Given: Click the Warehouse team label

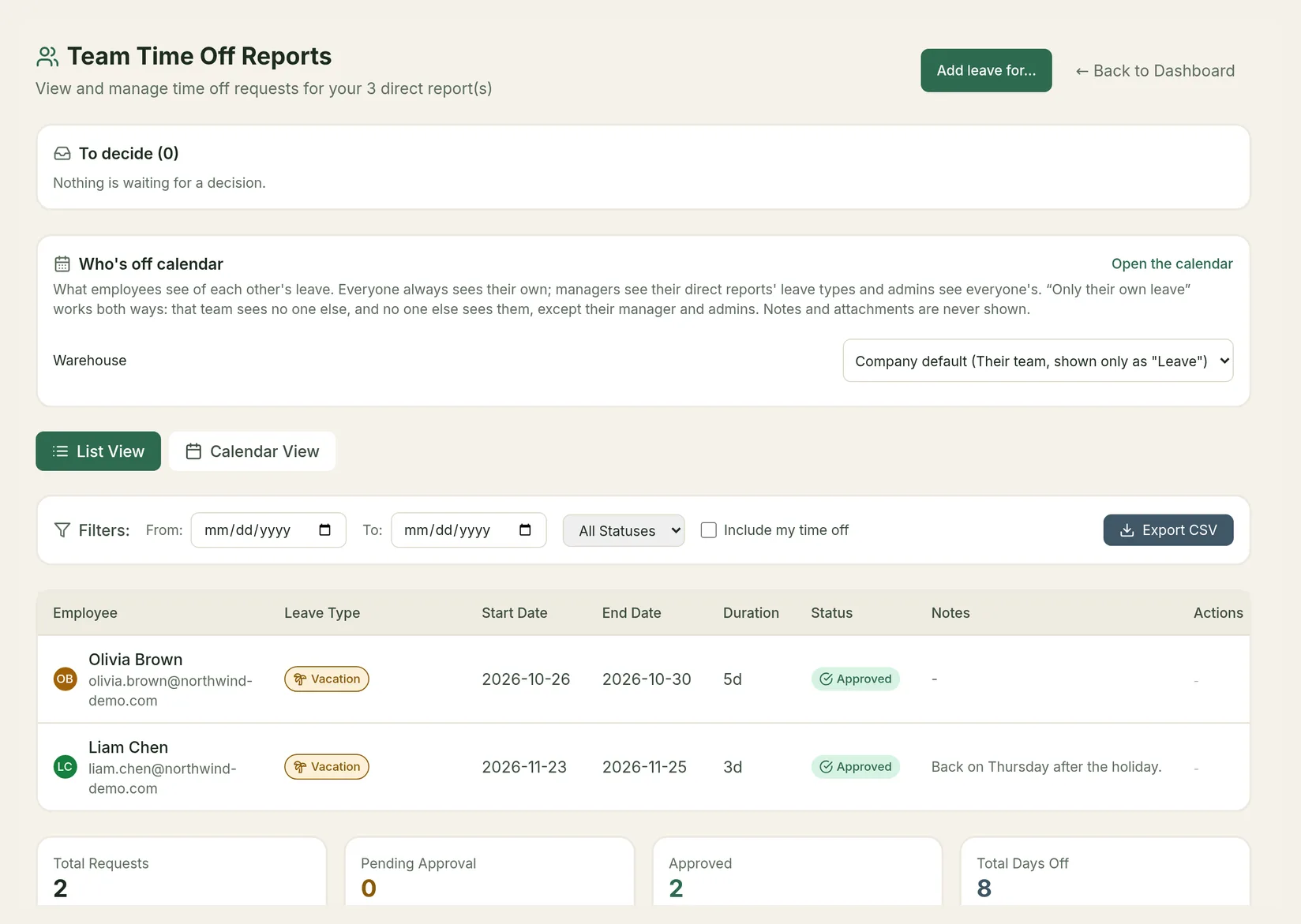Looking at the screenshot, I should click(x=90, y=361).
